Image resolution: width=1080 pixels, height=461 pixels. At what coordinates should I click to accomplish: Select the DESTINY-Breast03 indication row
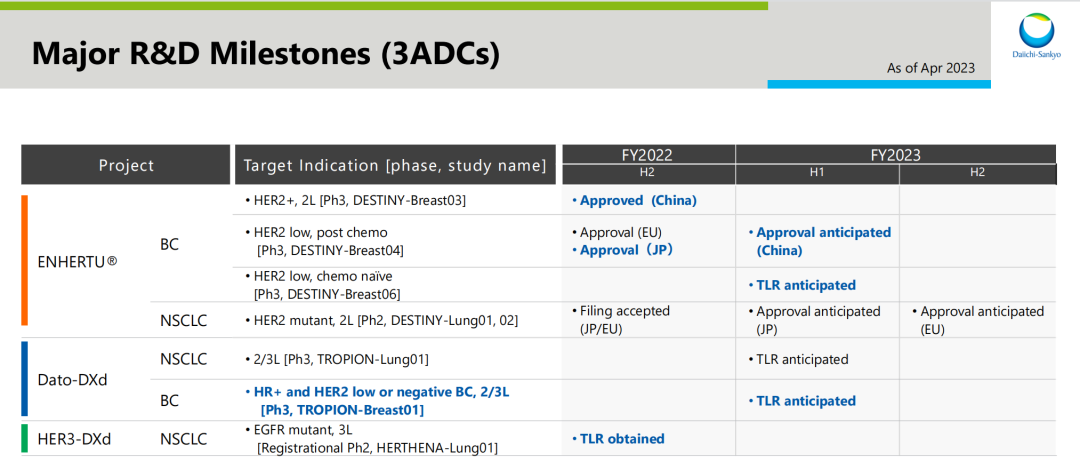point(355,200)
